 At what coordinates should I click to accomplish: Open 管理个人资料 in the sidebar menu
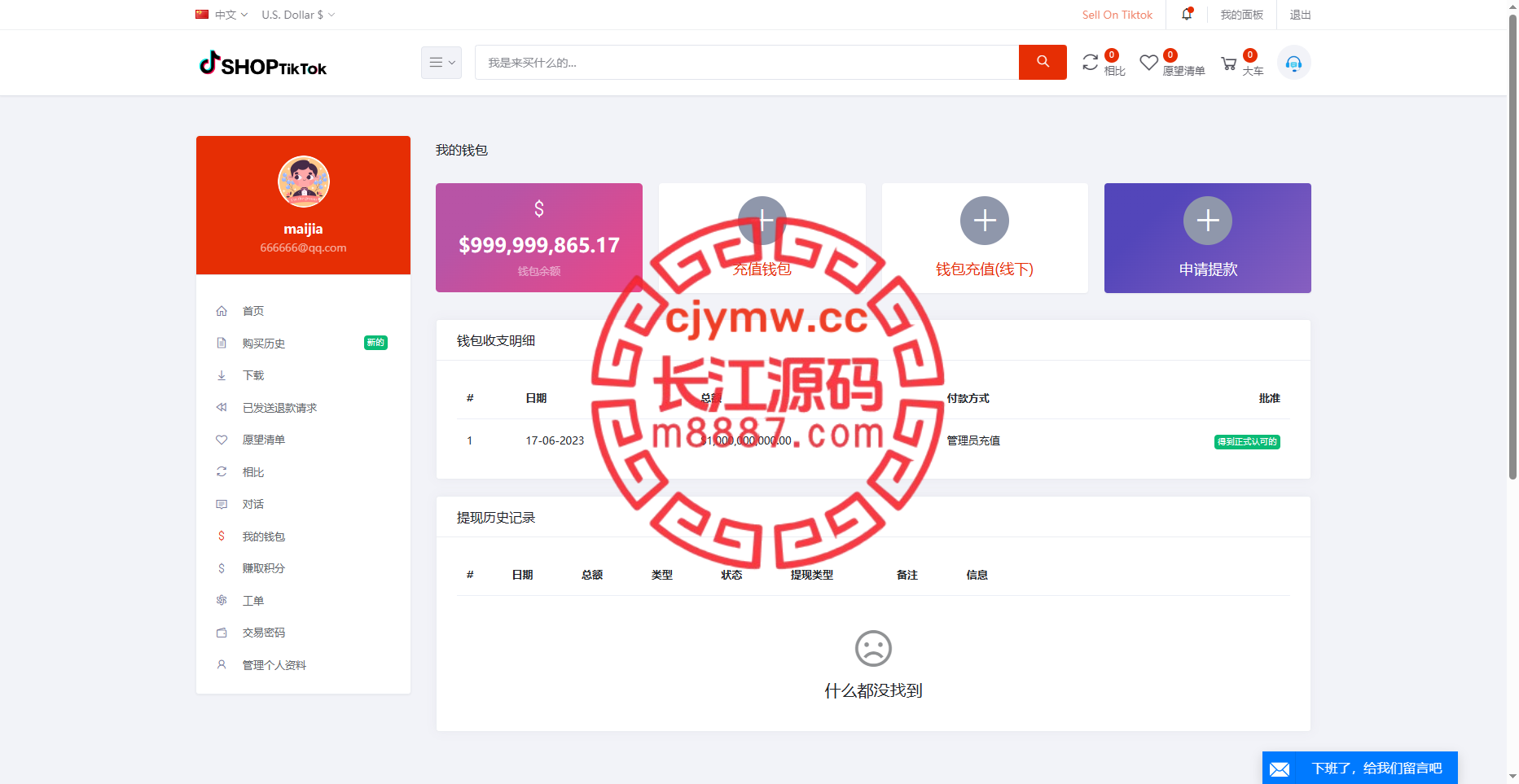coord(274,665)
